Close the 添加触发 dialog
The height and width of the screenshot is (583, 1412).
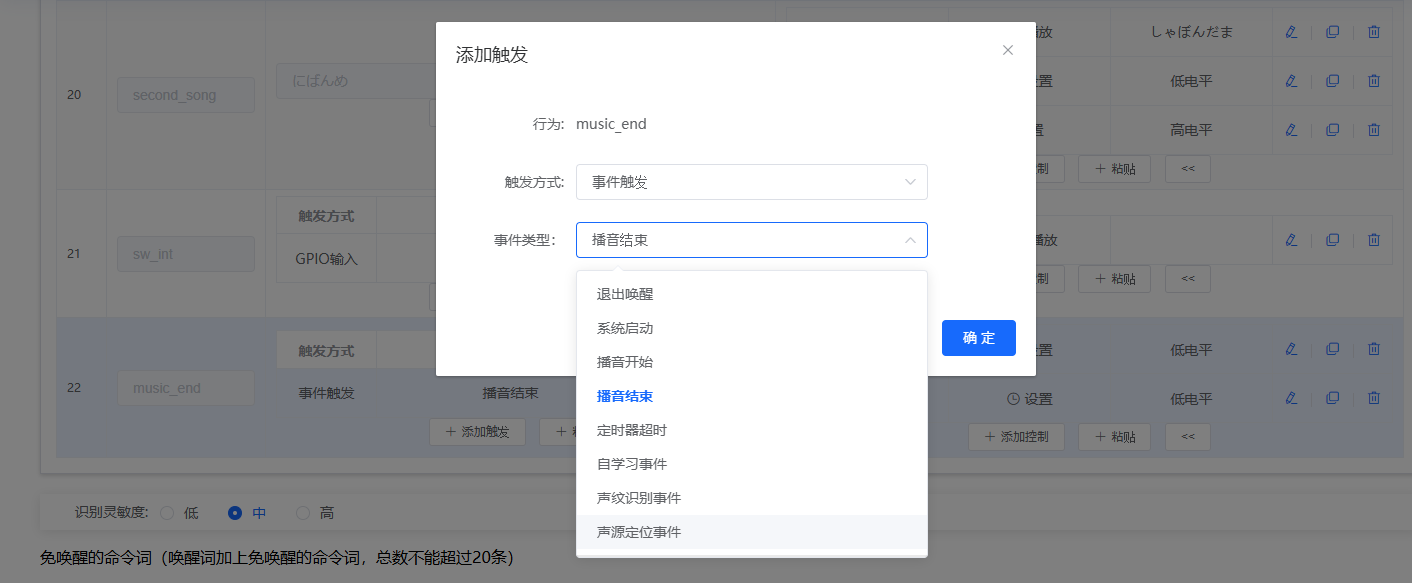1008,50
